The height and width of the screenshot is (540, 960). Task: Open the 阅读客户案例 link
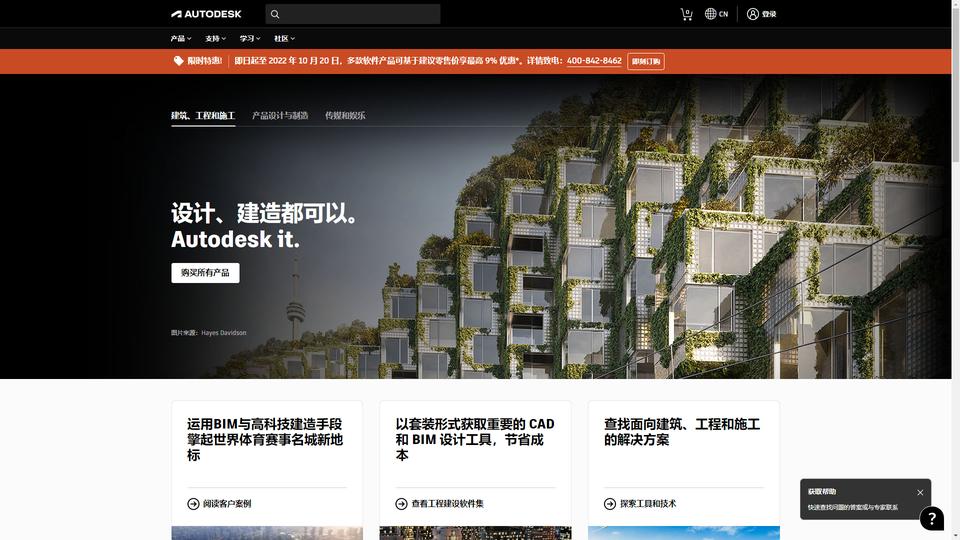(227, 504)
